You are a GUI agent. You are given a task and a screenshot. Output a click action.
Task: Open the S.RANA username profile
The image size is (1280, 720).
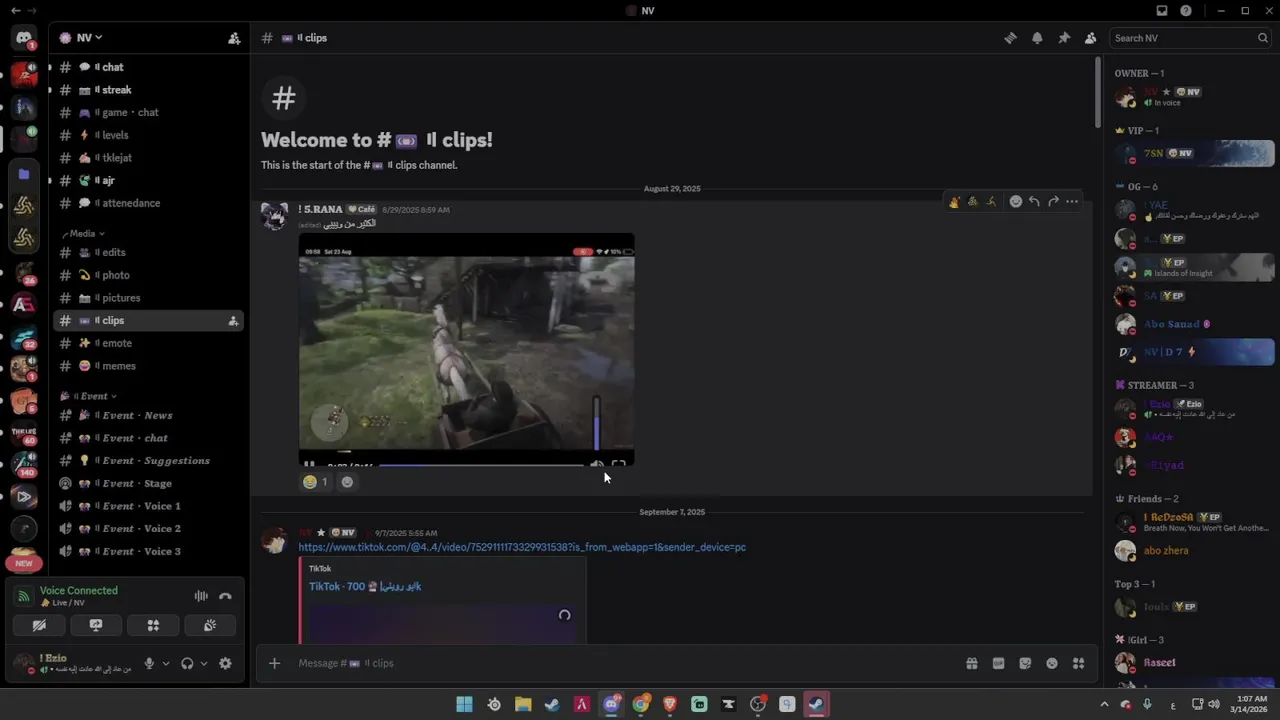(x=320, y=209)
